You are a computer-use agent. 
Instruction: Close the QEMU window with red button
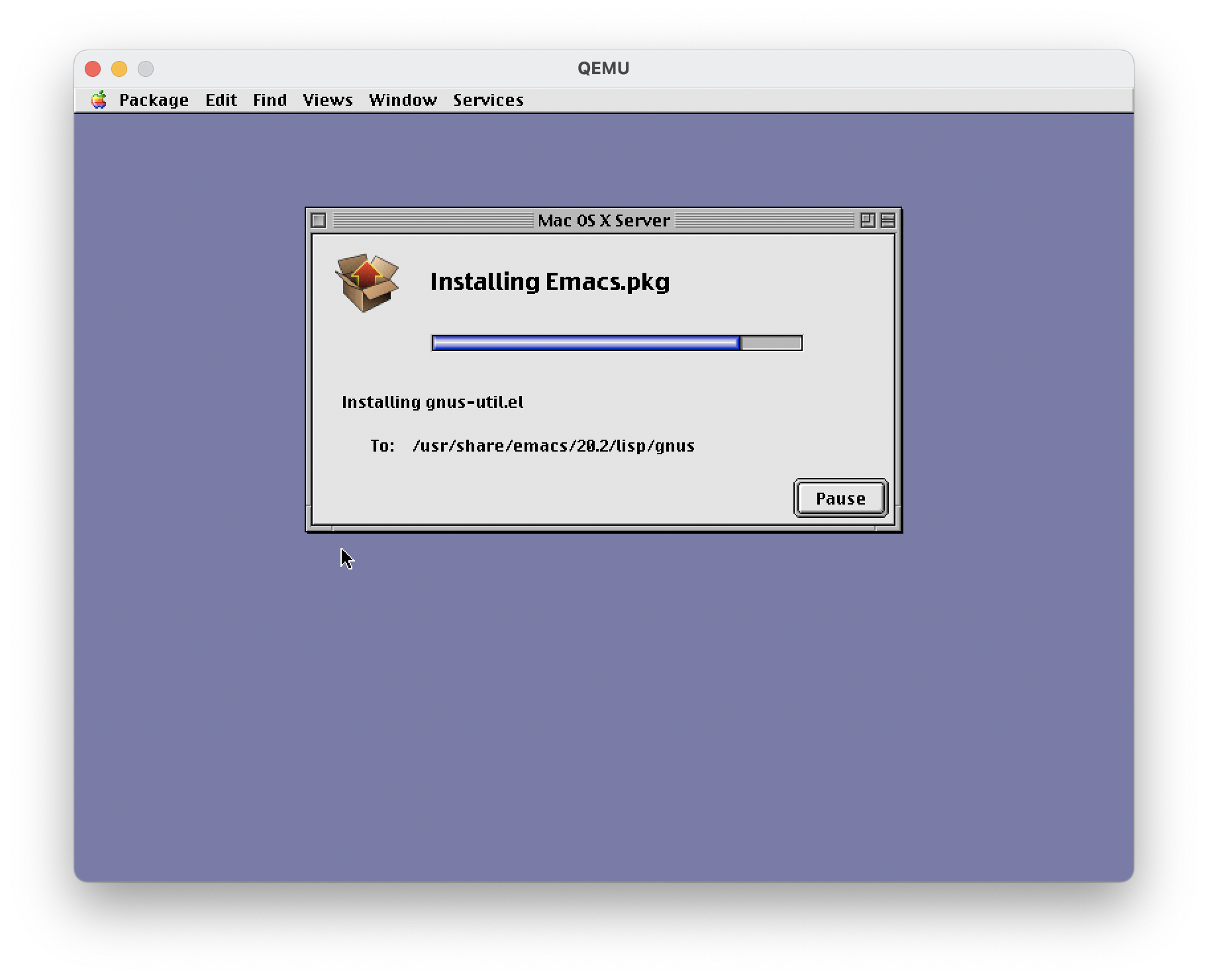click(x=93, y=69)
